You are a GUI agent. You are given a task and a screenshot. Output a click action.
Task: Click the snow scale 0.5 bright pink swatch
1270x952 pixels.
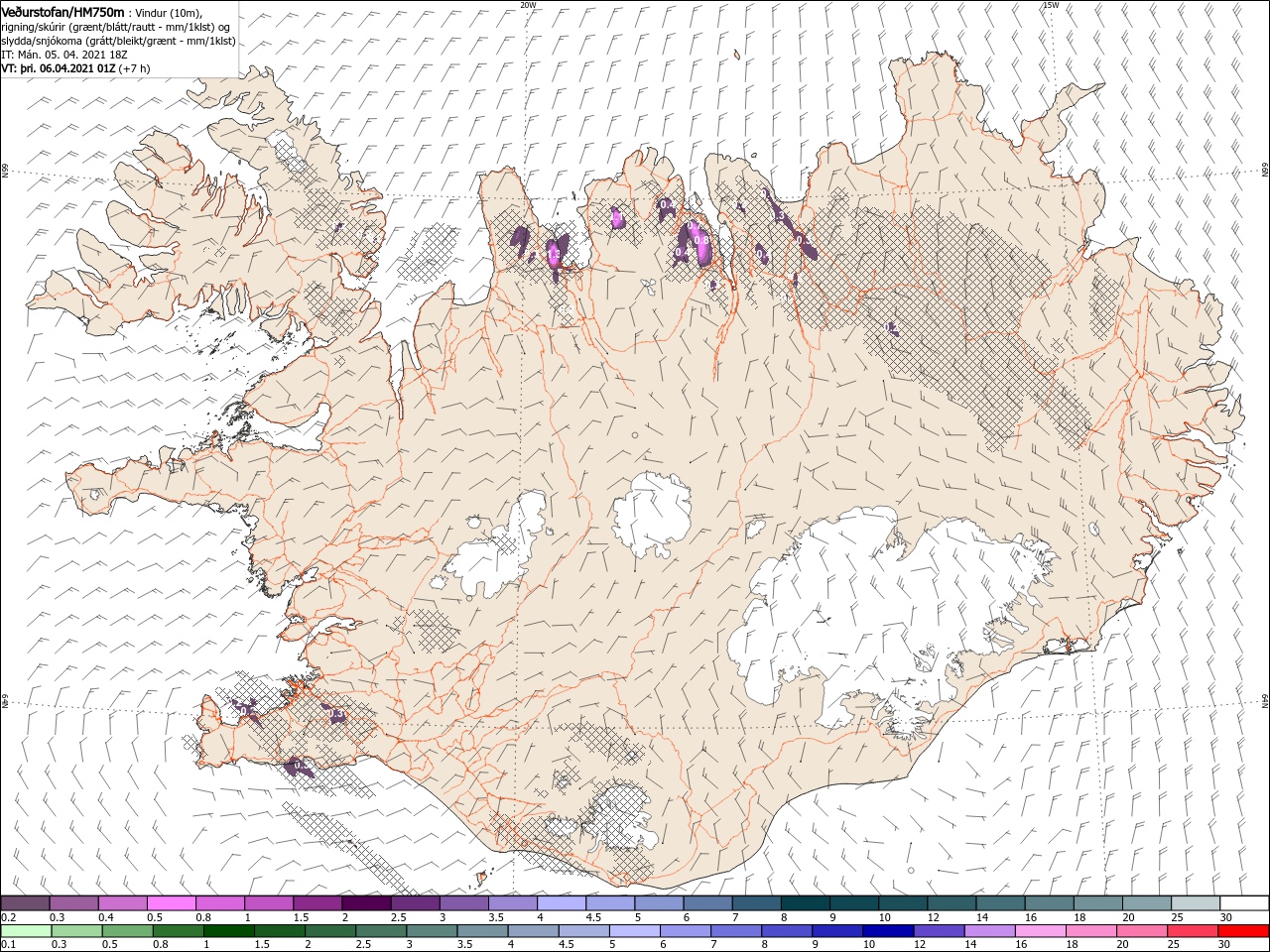(171, 903)
